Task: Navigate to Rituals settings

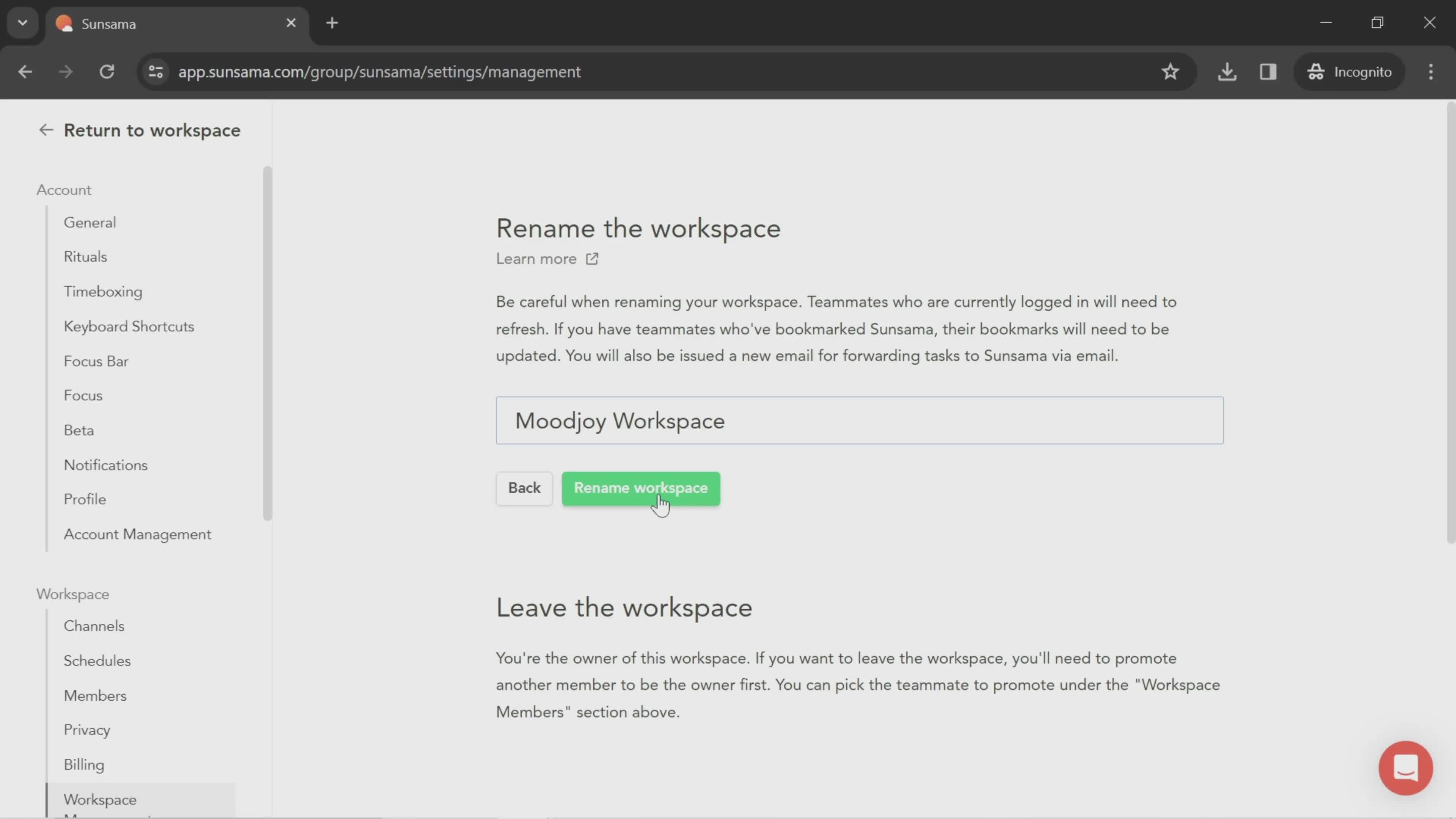Action: pyautogui.click(x=85, y=256)
